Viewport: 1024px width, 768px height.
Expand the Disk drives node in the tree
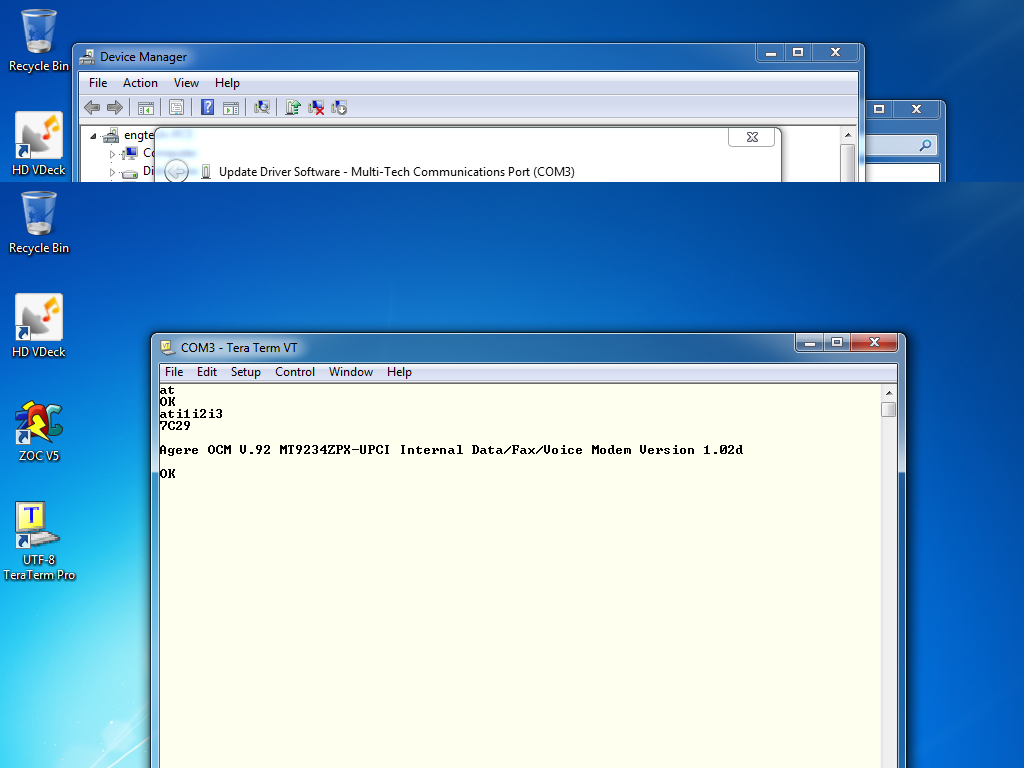112,172
